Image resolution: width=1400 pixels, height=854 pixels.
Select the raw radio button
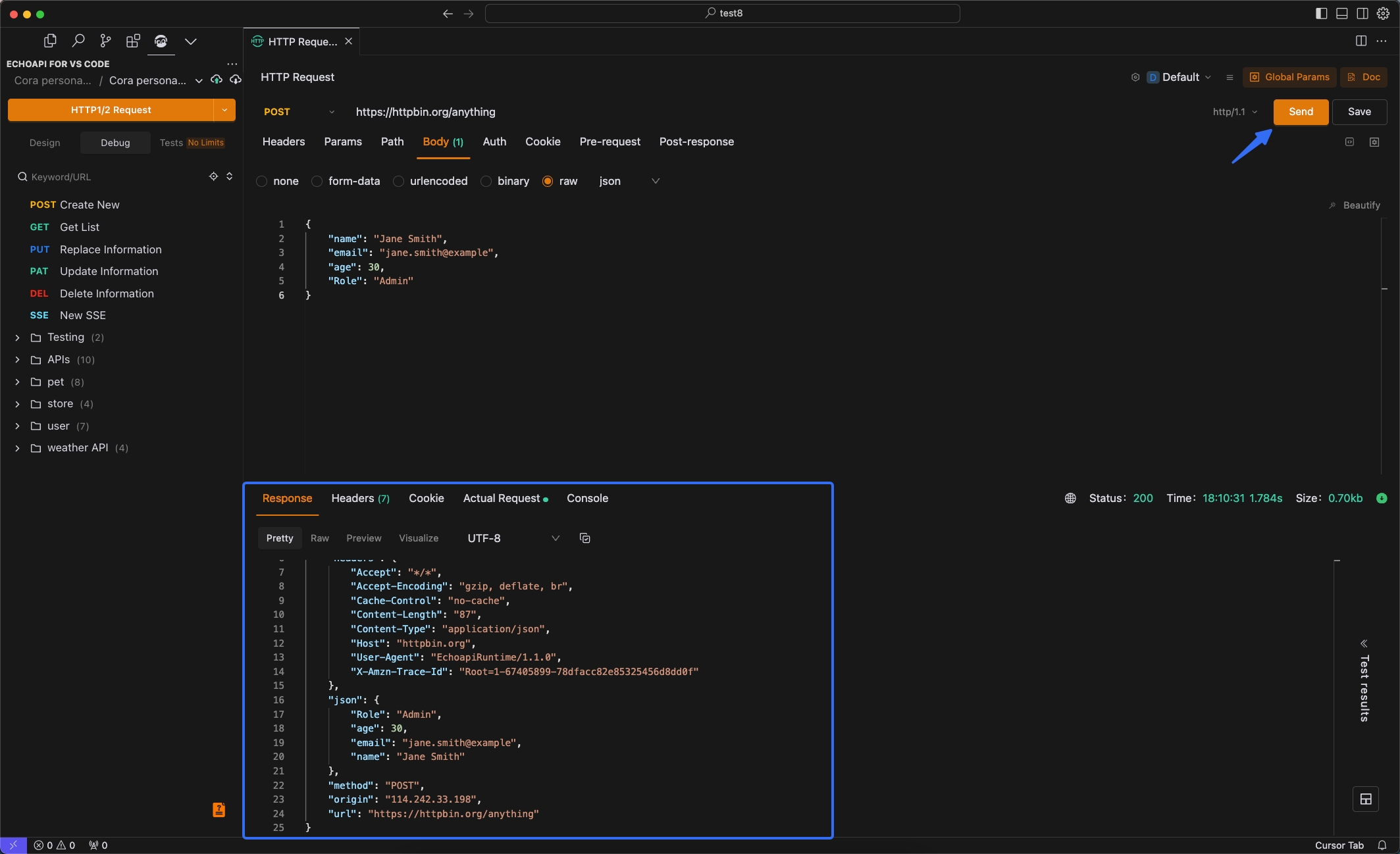[x=548, y=182]
